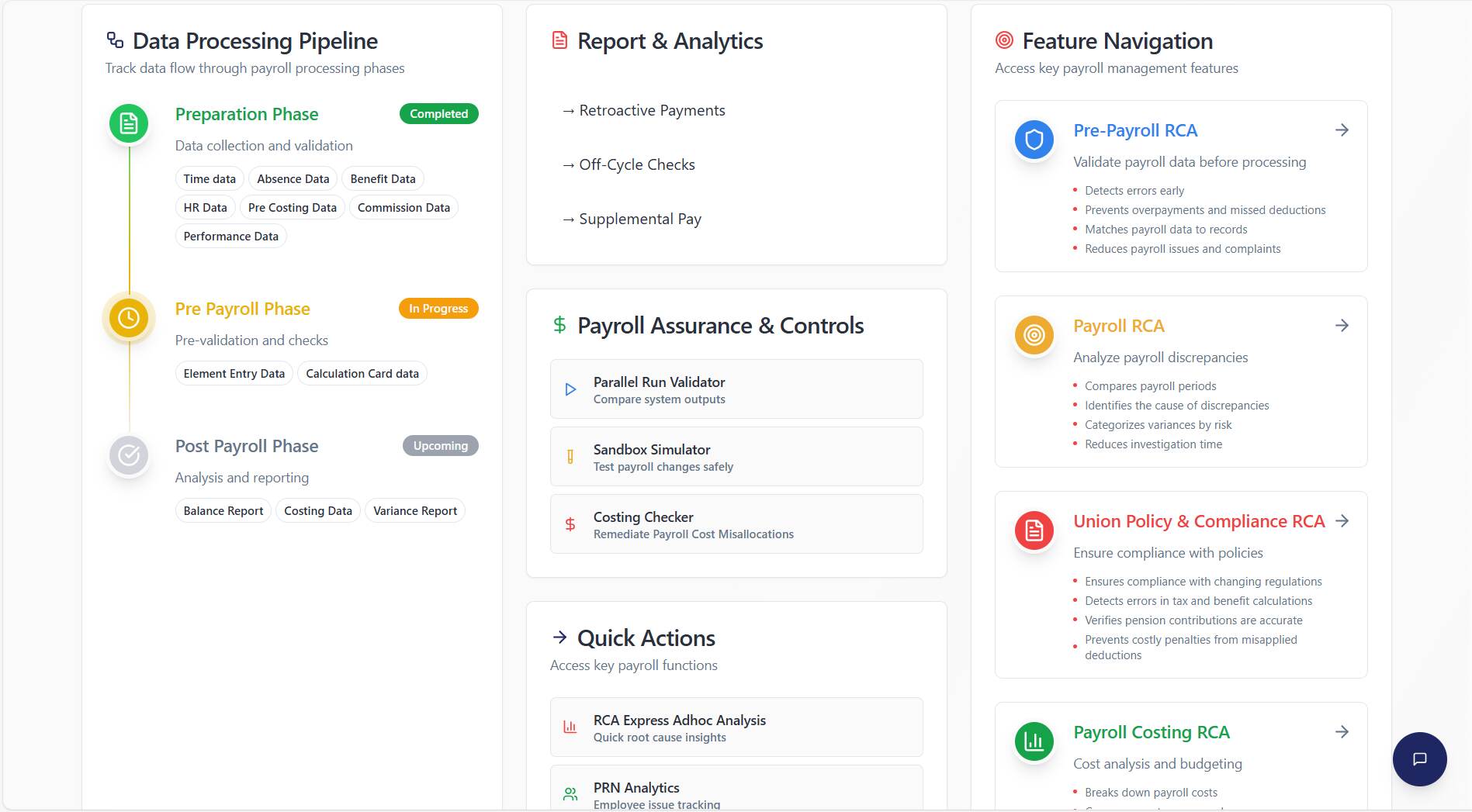Open Pre-Payroll RCA via its arrow
The width and height of the screenshot is (1472, 812).
click(1342, 130)
